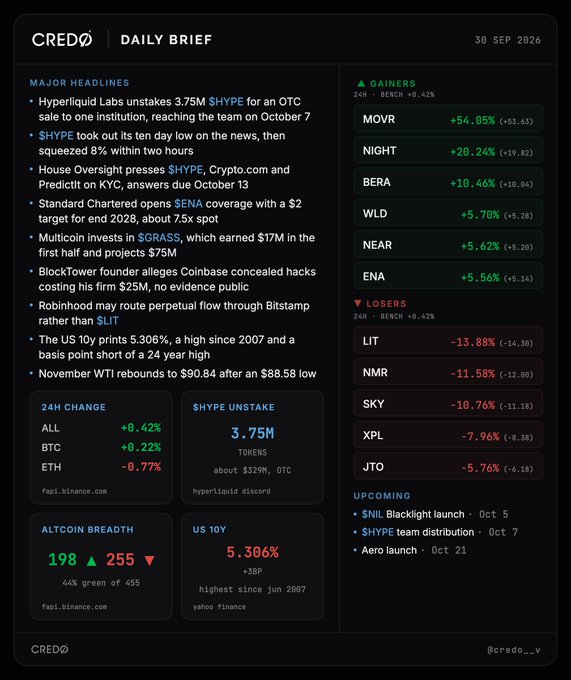Select the JTO loser row

tap(448, 467)
